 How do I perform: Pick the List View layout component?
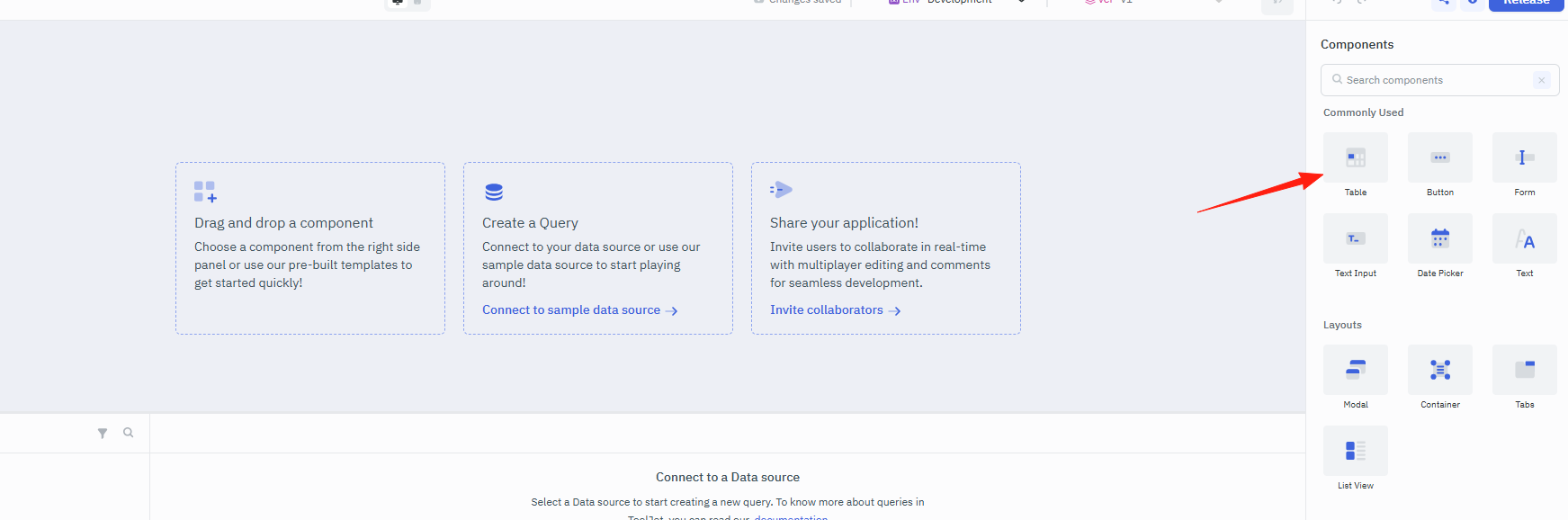tap(1355, 451)
